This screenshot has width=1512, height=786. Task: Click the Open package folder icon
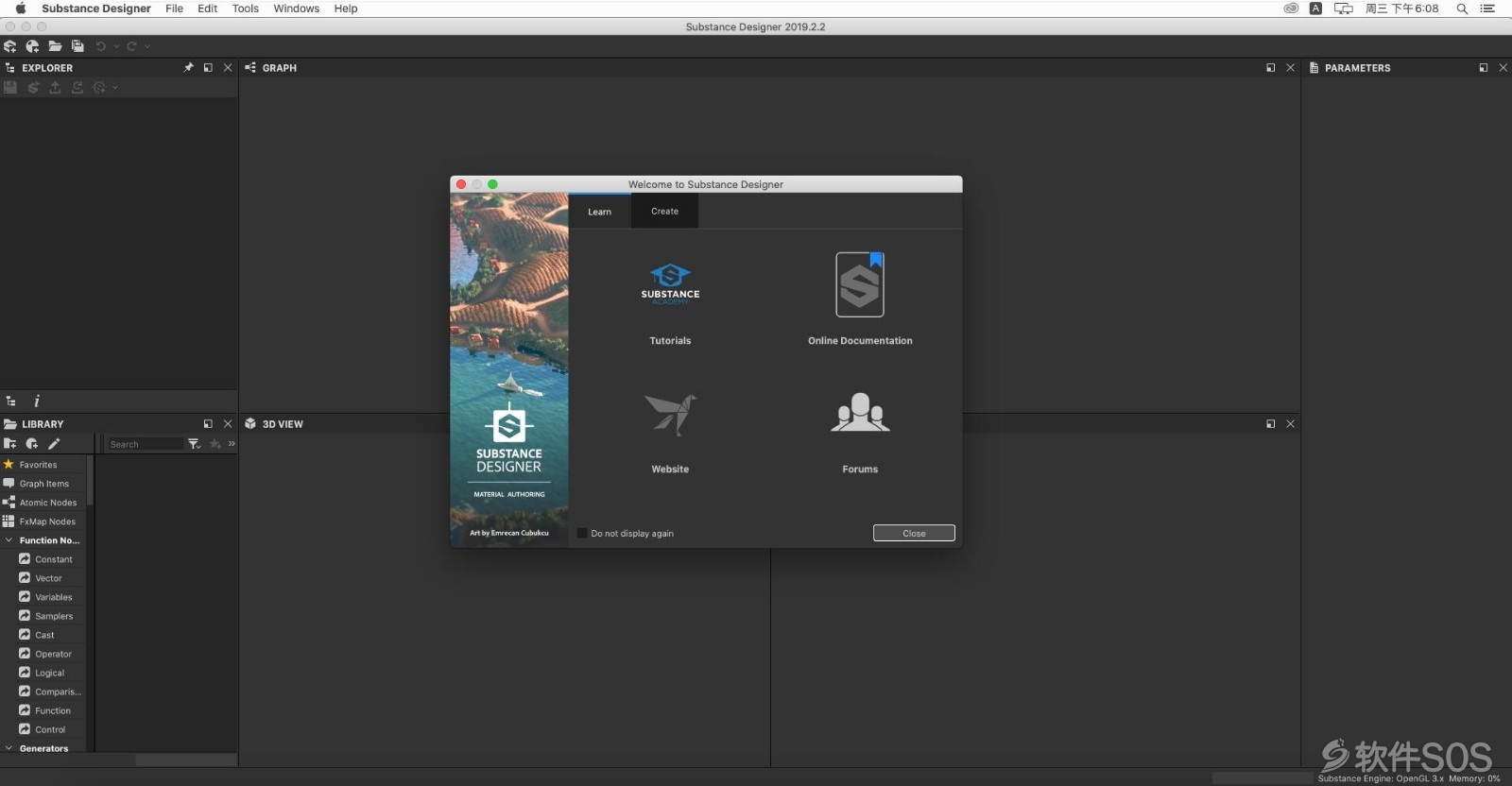55,46
